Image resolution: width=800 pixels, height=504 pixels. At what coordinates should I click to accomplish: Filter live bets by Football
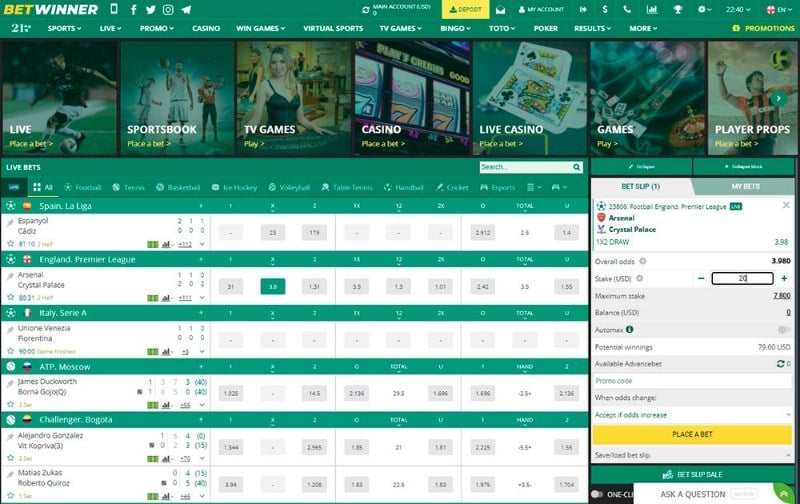click(83, 187)
